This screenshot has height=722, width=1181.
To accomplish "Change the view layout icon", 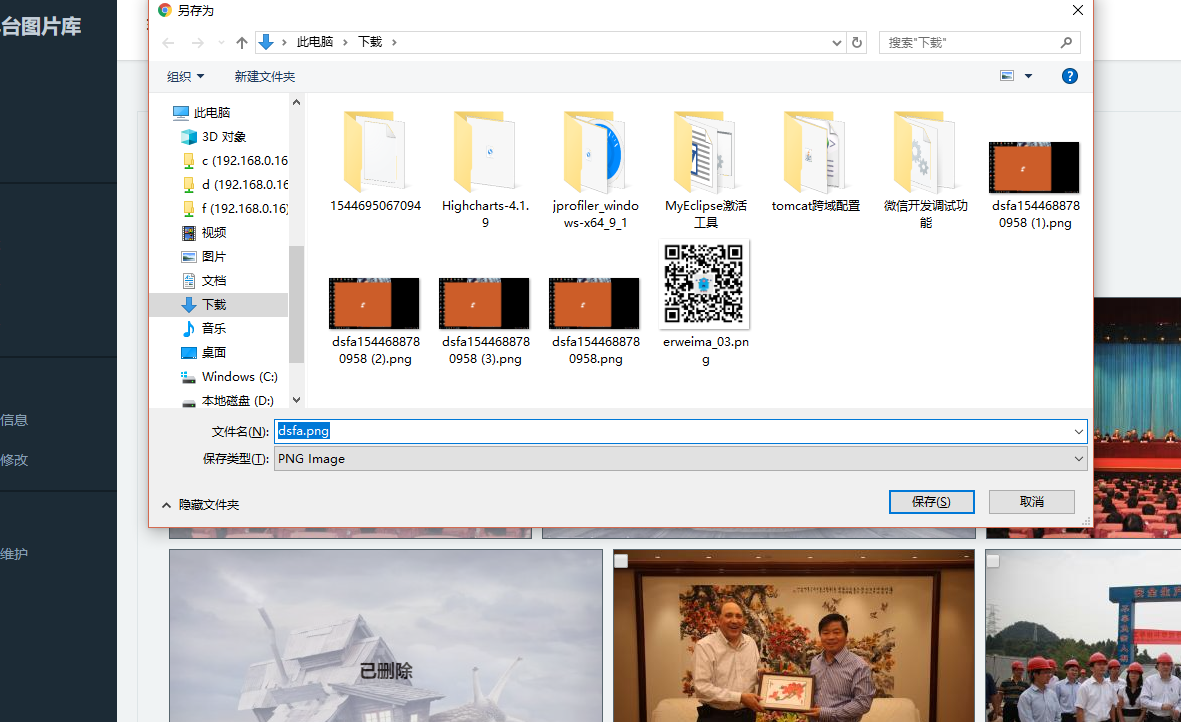I will (x=1007, y=75).
